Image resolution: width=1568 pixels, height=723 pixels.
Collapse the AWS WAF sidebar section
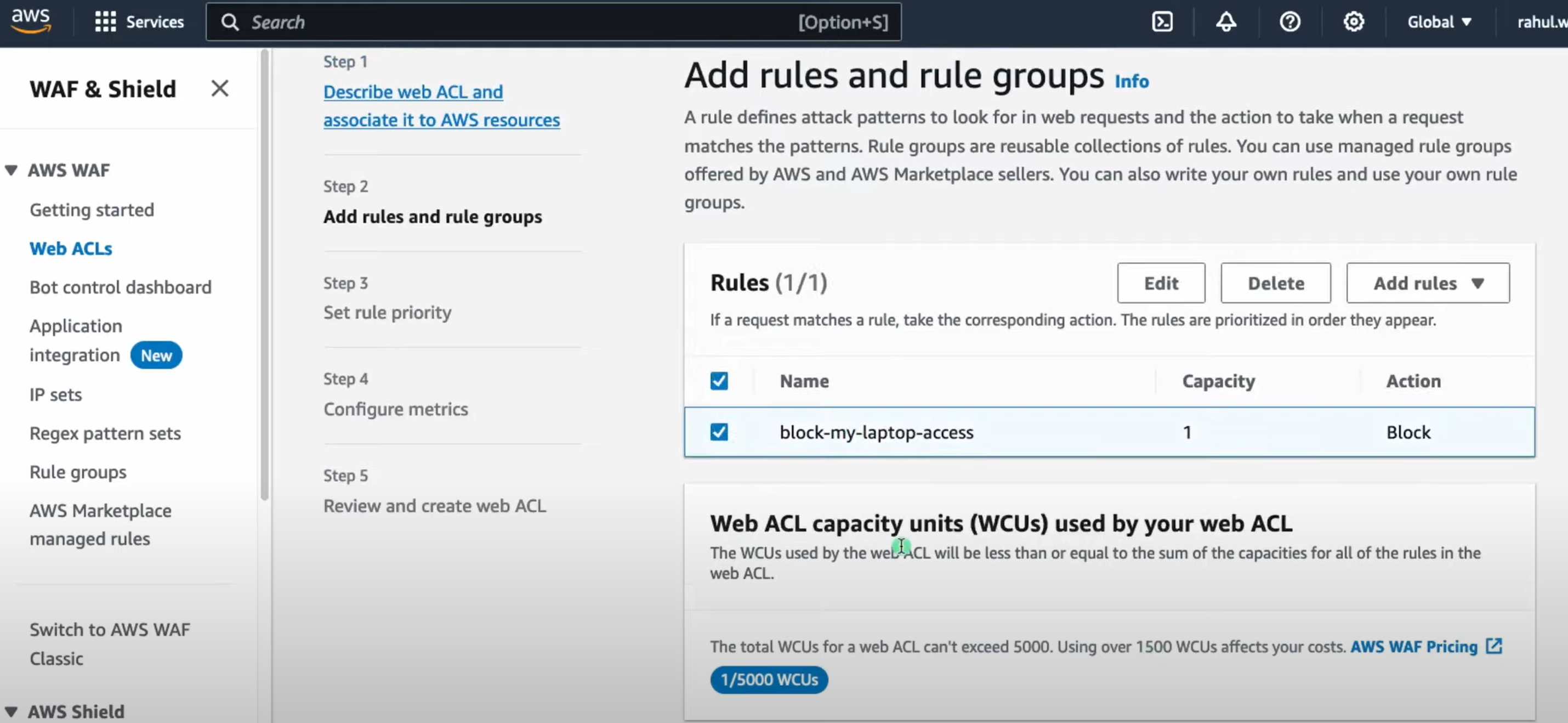(x=11, y=171)
